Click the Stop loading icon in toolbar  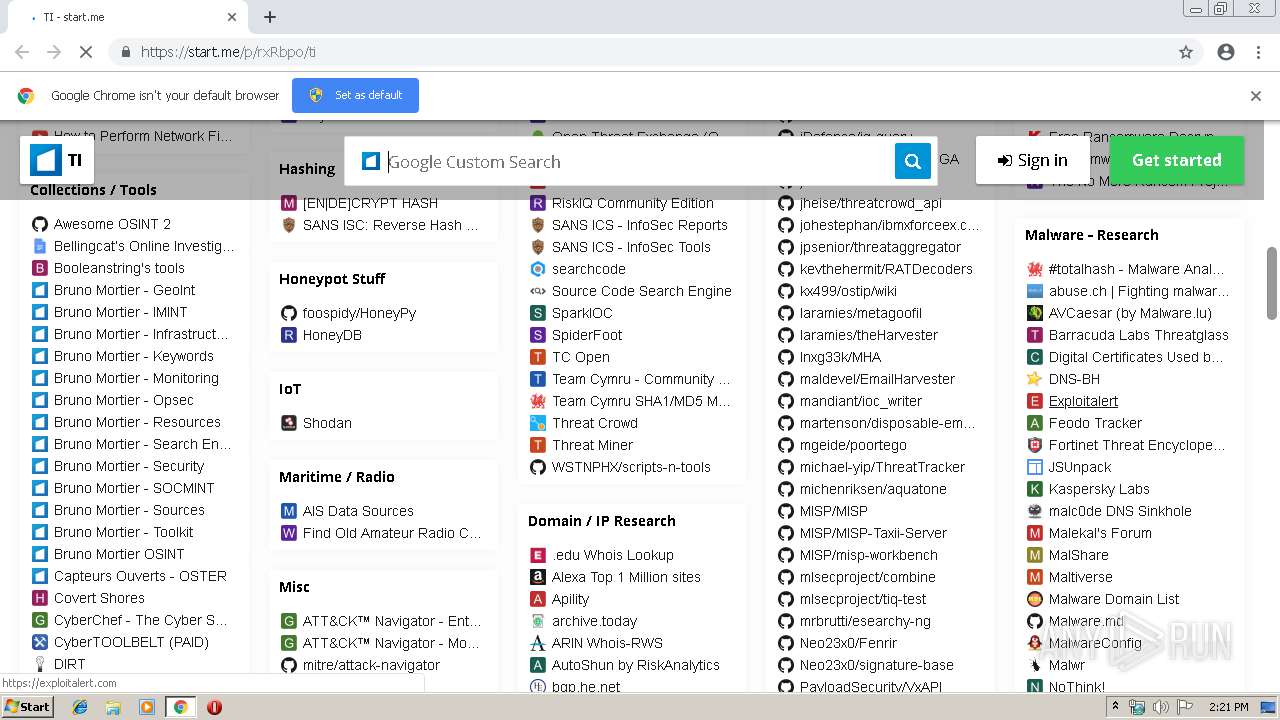click(x=85, y=52)
